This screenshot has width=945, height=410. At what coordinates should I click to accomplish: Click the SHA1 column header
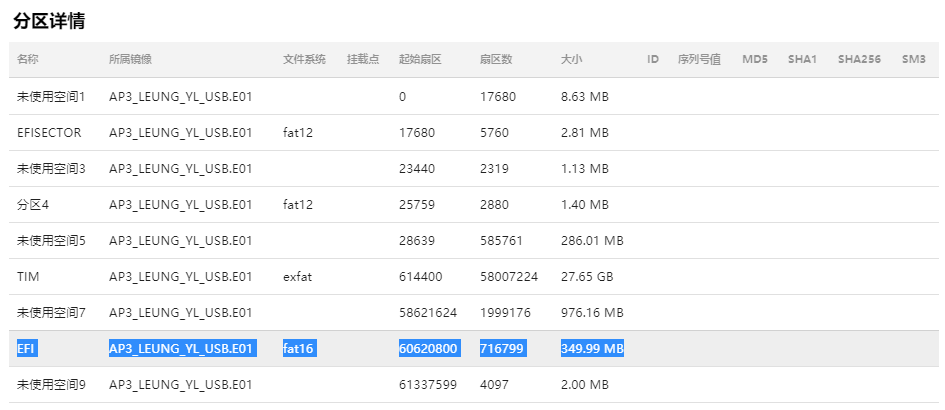pos(802,59)
